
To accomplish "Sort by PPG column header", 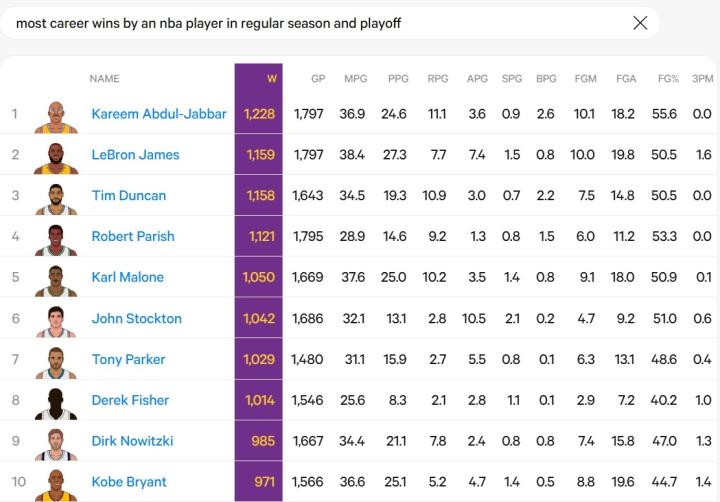I will click(x=397, y=78).
